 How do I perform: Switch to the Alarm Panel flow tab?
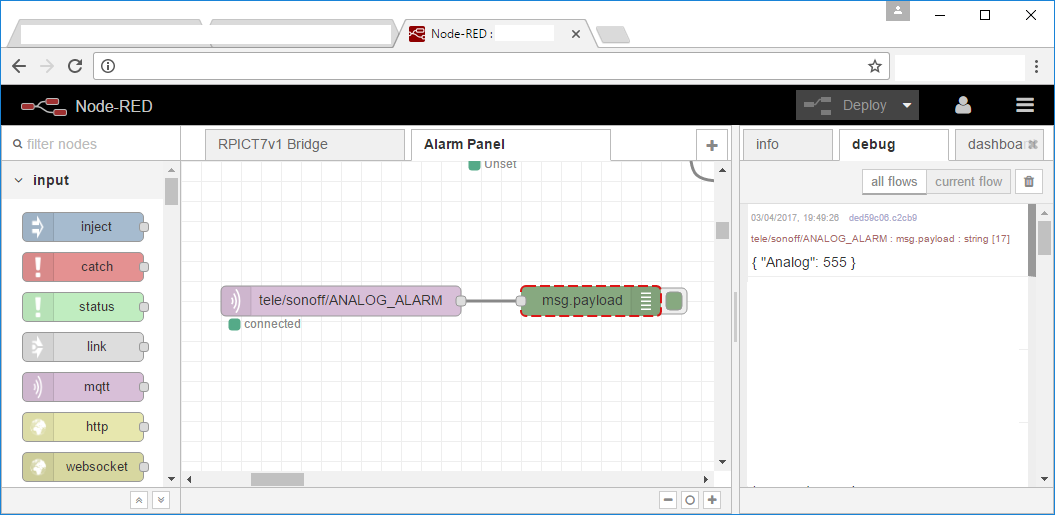[x=511, y=145]
